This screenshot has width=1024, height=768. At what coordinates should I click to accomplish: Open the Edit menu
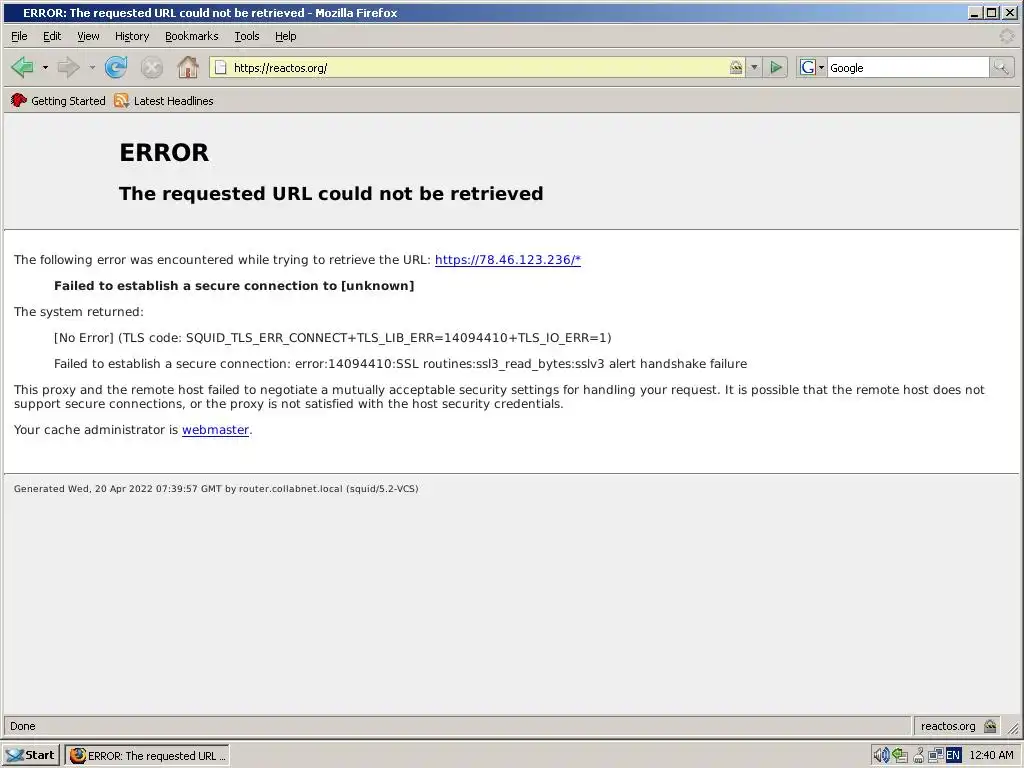[x=52, y=36]
